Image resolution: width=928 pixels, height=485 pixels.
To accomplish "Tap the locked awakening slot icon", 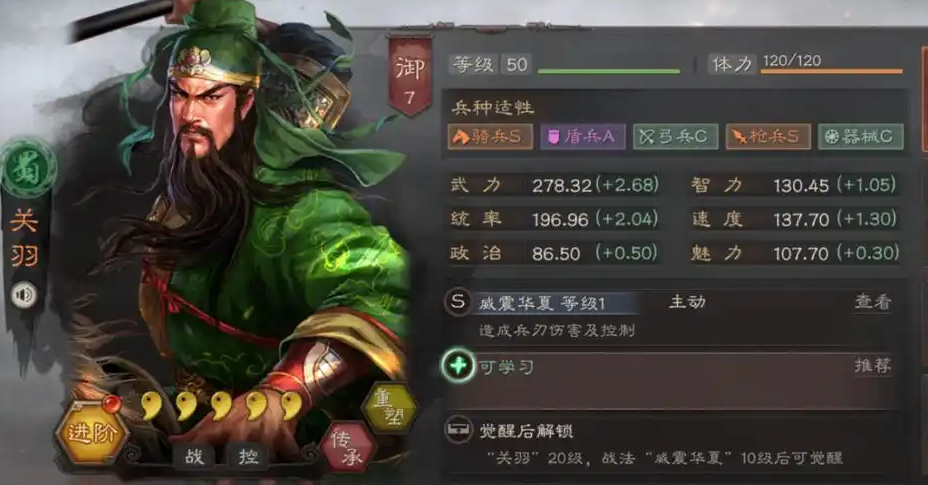I will [x=458, y=429].
